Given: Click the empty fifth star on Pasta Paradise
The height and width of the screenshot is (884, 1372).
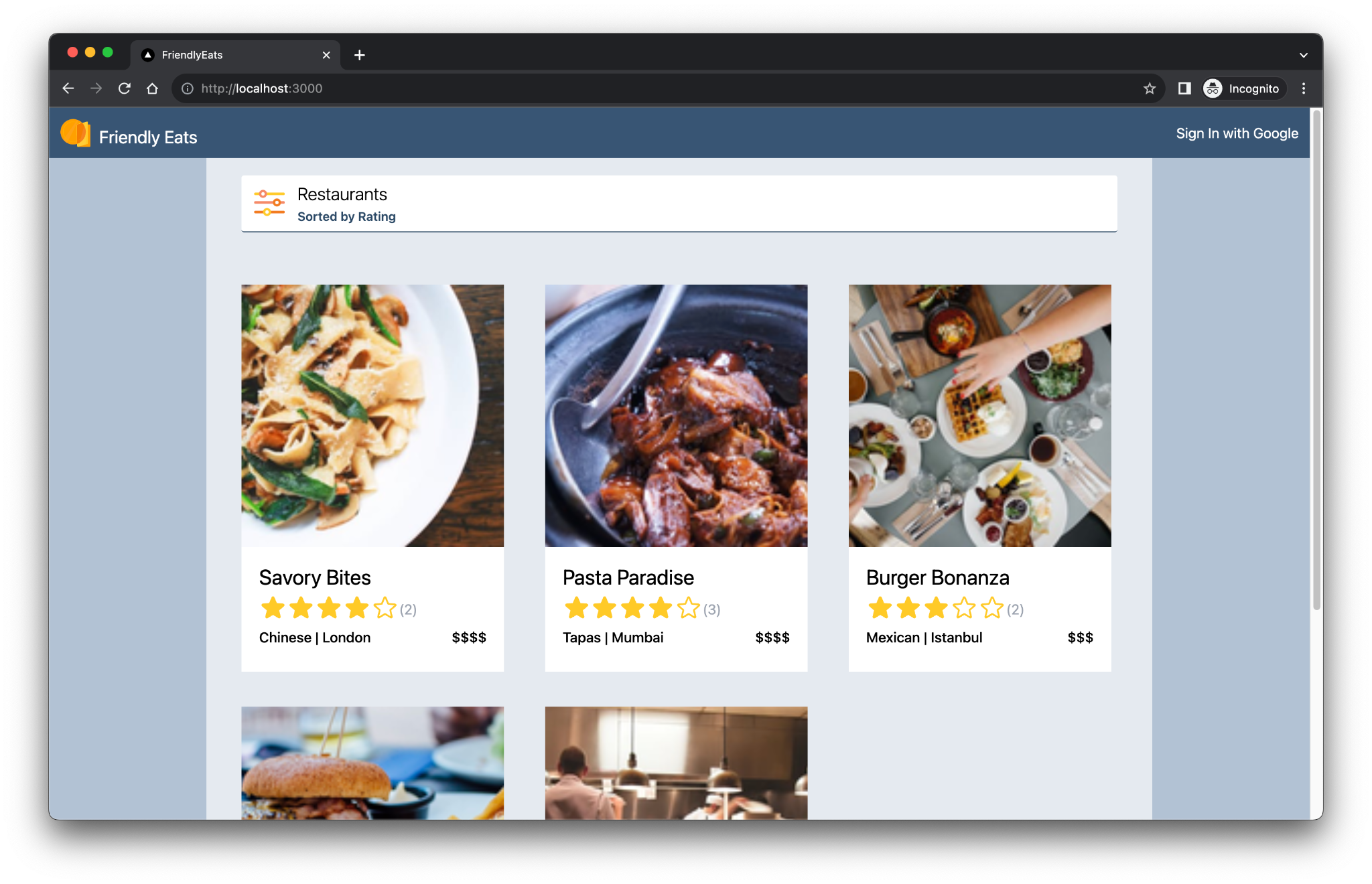Looking at the screenshot, I should [x=689, y=608].
